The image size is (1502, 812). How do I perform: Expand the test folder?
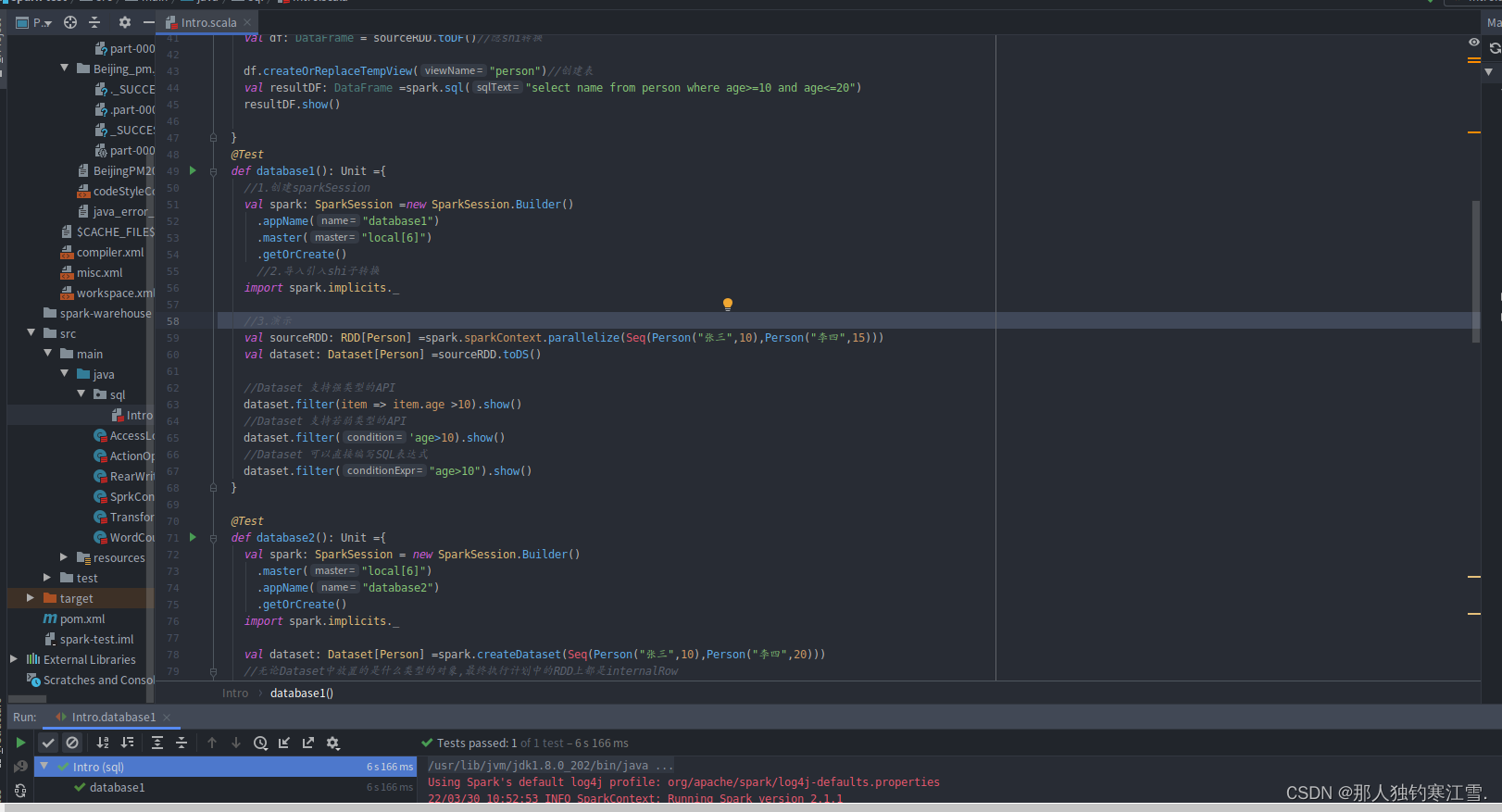click(x=47, y=577)
